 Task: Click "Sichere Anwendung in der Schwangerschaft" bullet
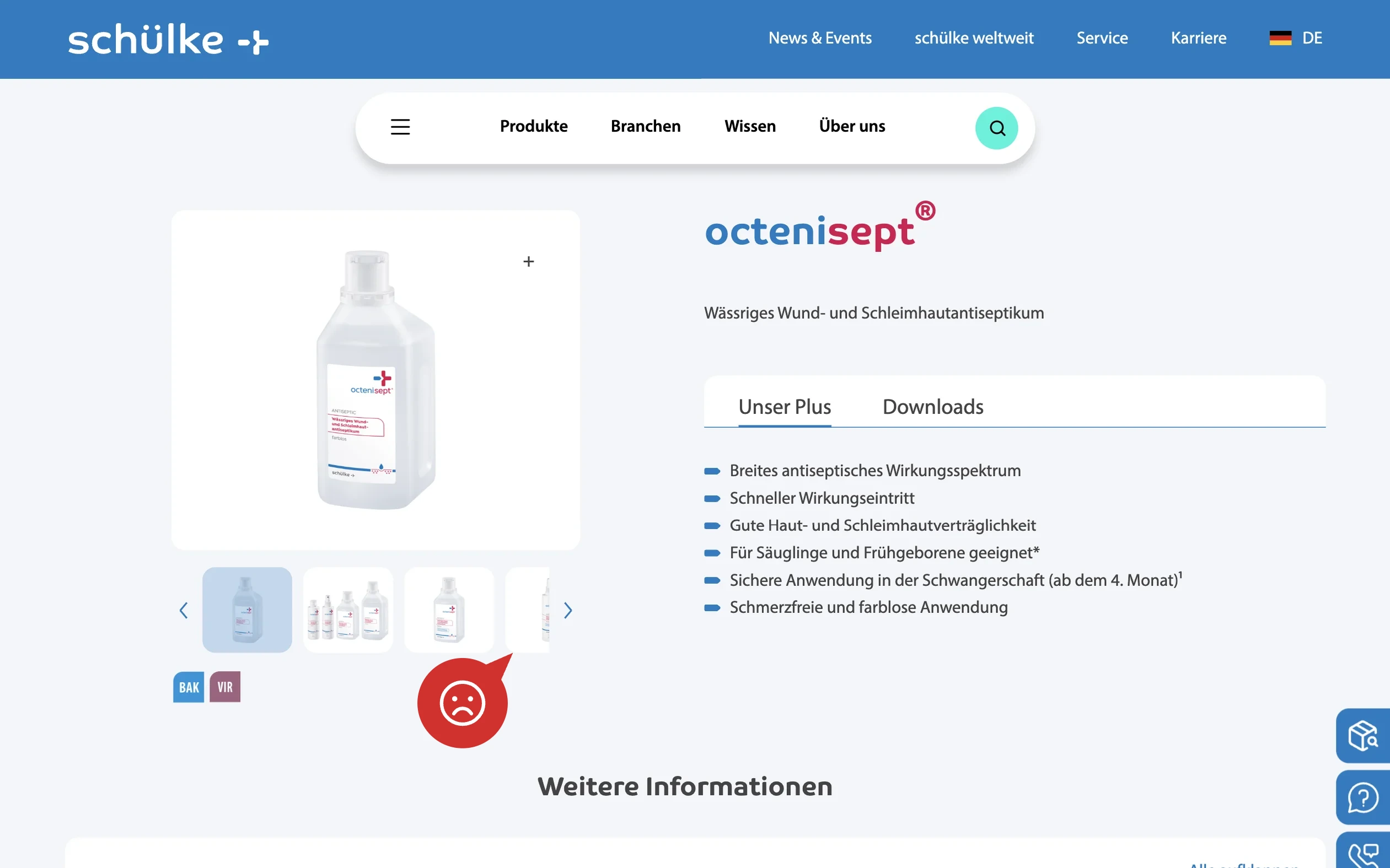956,580
